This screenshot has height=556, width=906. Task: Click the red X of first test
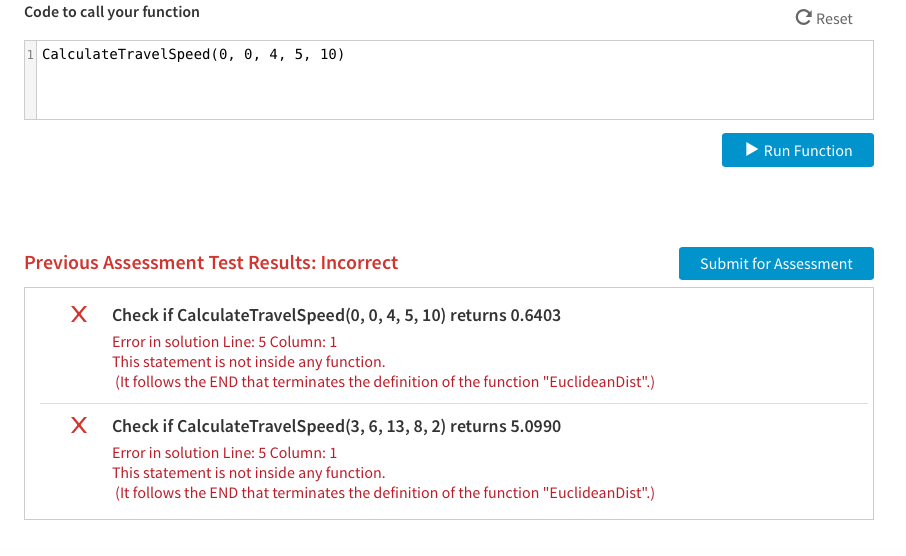point(79,314)
